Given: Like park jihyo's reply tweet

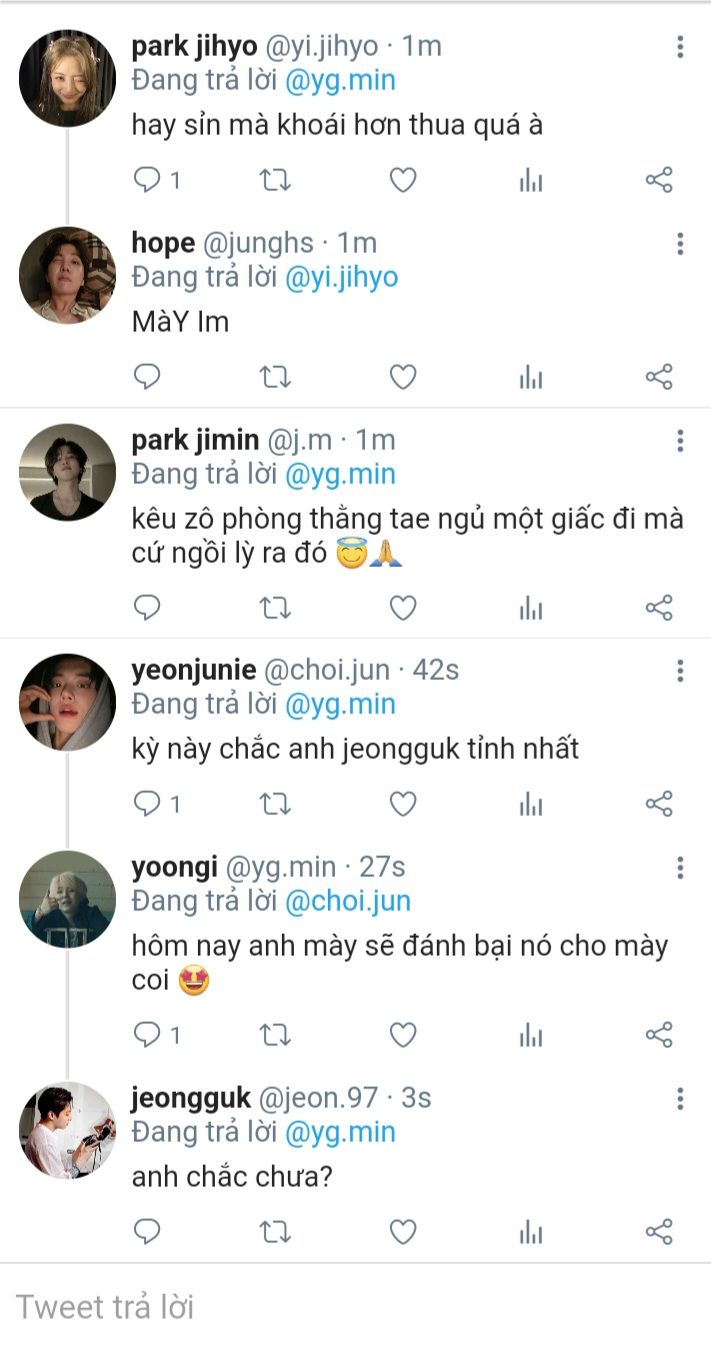Looking at the screenshot, I should pyautogui.click(x=402, y=180).
